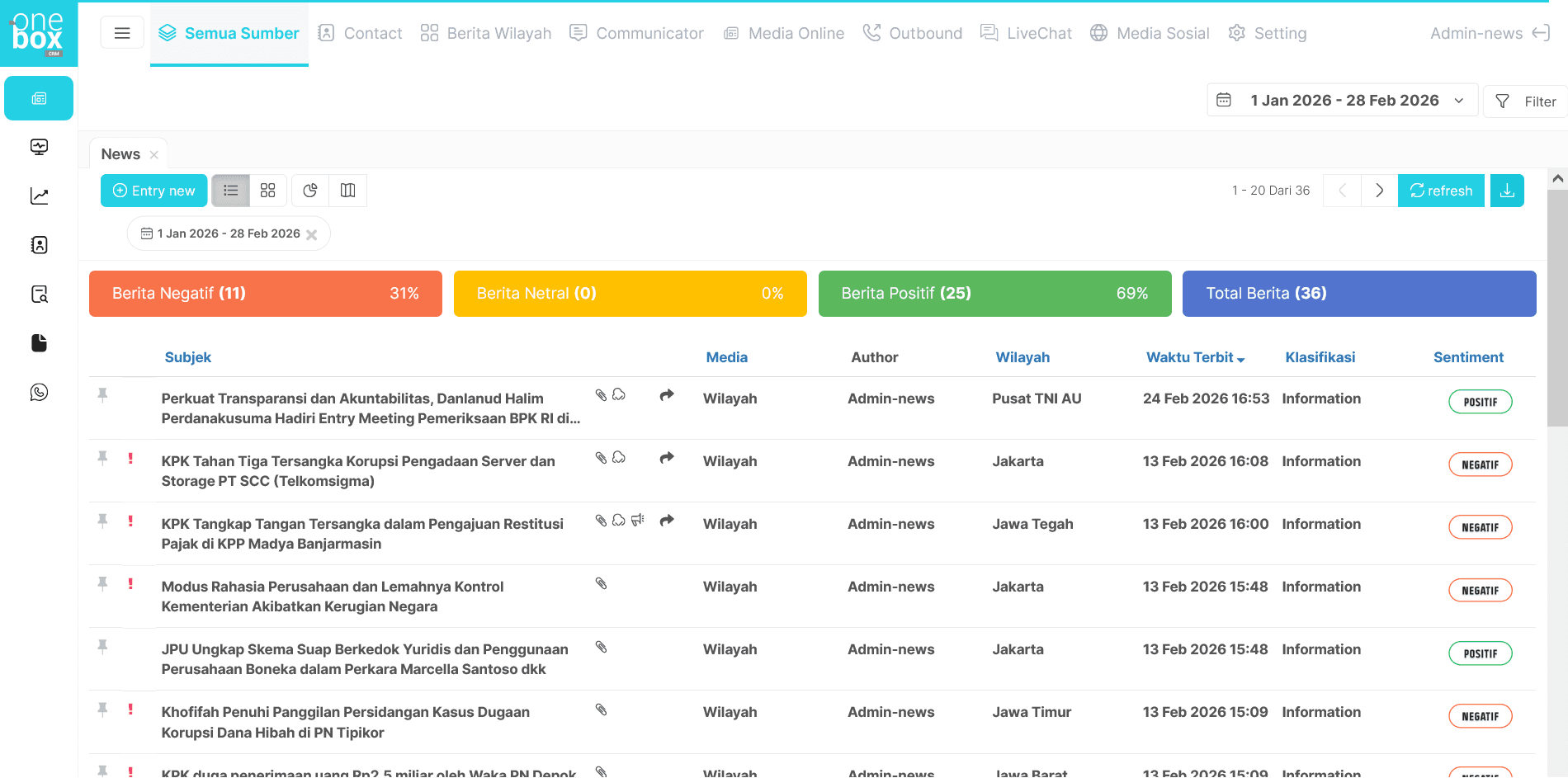The image size is (1568, 778).
Task: Remove the date filter chip
Action: (312, 234)
